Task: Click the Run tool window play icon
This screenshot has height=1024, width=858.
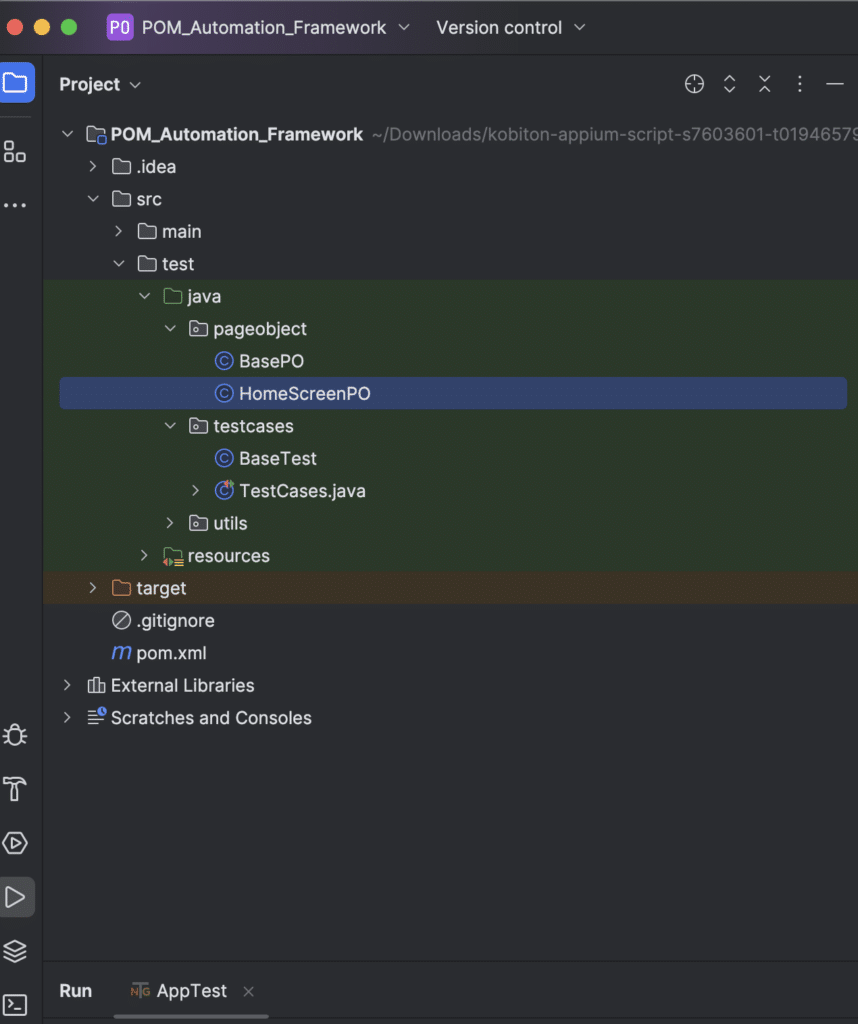Action: click(15, 897)
